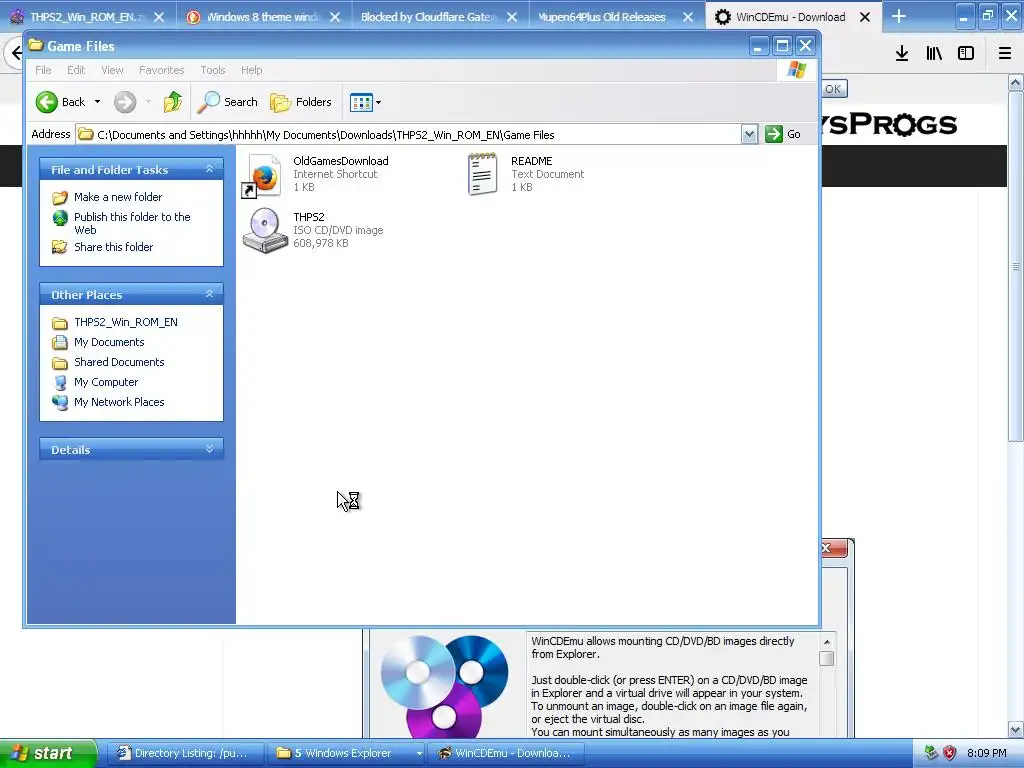Switch to THPS2_Win_ROM_EN browser tab
The width and height of the screenshot is (1024, 768).
85,17
